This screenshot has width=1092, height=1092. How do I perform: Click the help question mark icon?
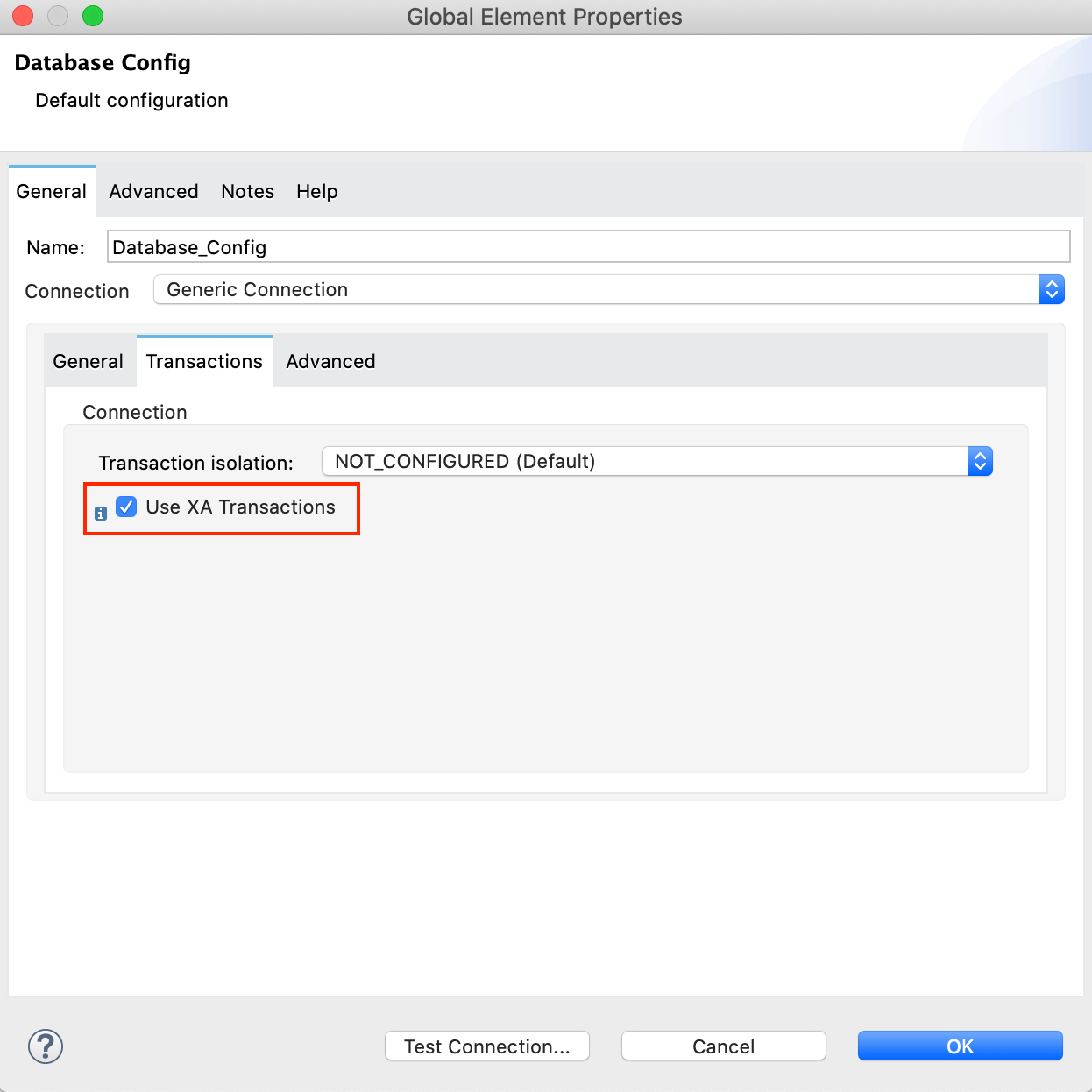(x=46, y=1046)
